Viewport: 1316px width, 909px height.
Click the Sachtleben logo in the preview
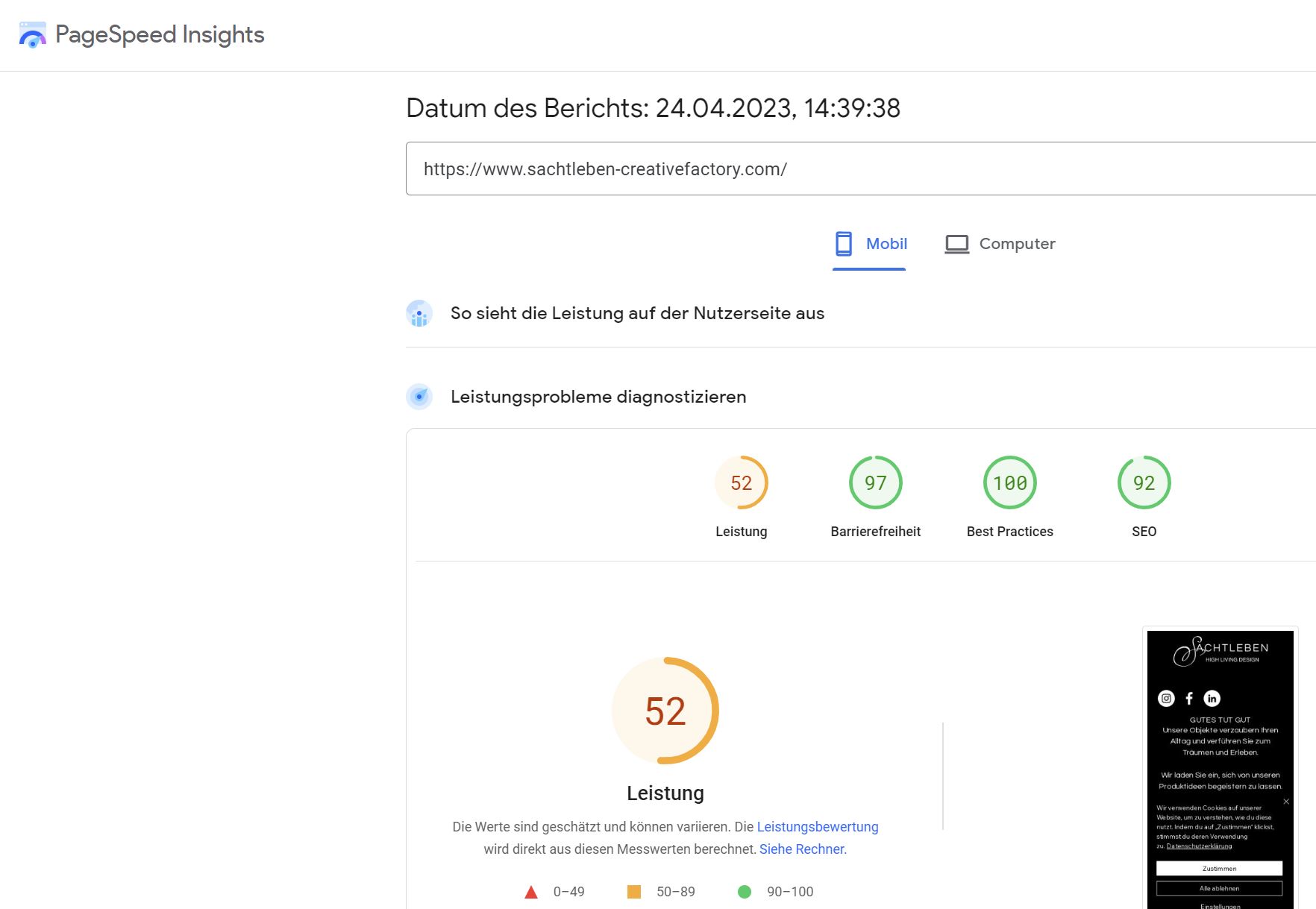(x=1221, y=650)
